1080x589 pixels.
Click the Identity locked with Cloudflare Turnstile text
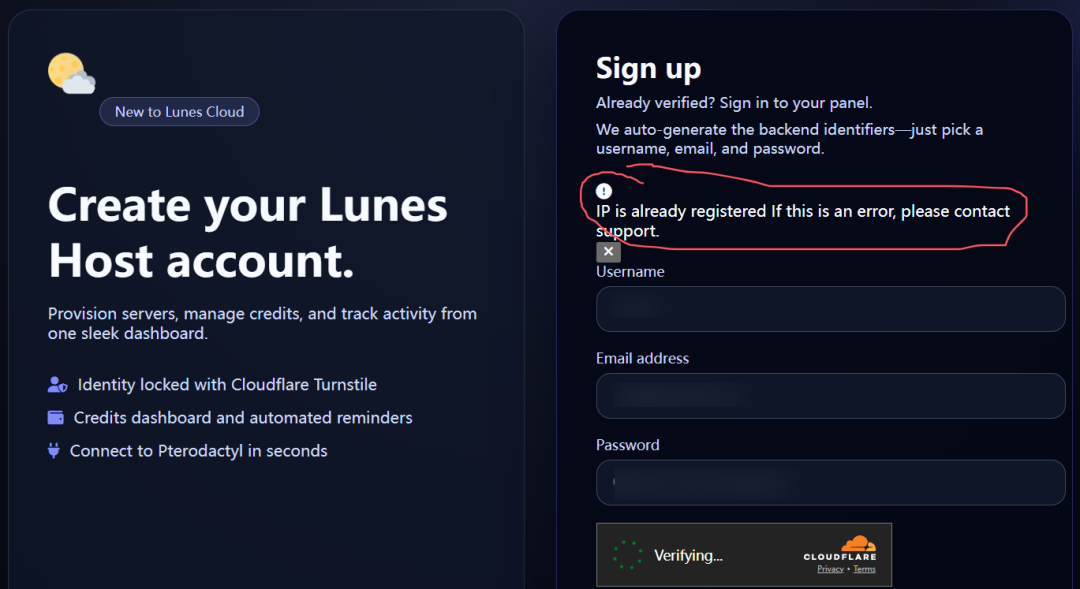227,385
